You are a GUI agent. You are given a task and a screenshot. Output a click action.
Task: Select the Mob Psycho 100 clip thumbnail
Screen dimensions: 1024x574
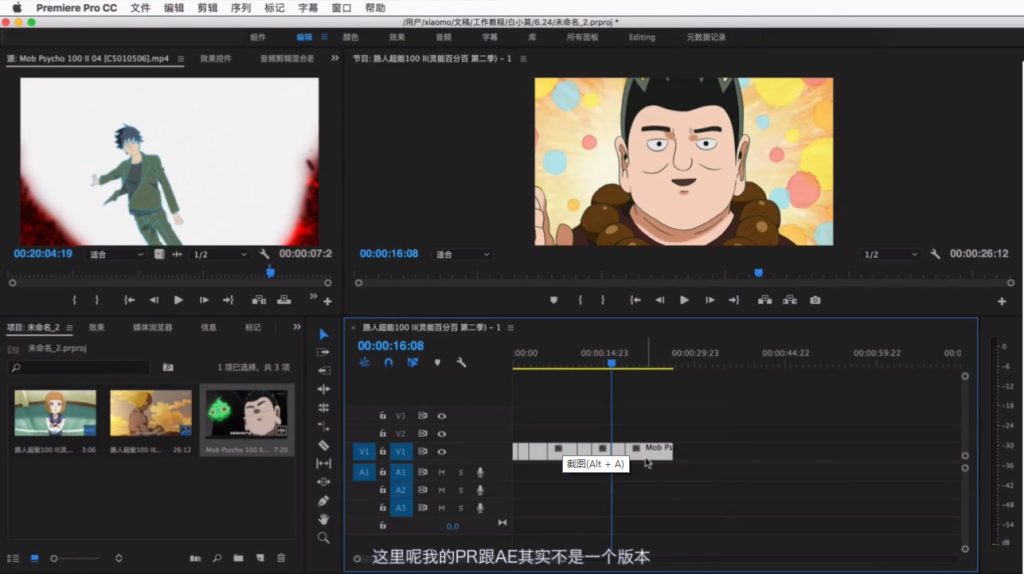(246, 413)
